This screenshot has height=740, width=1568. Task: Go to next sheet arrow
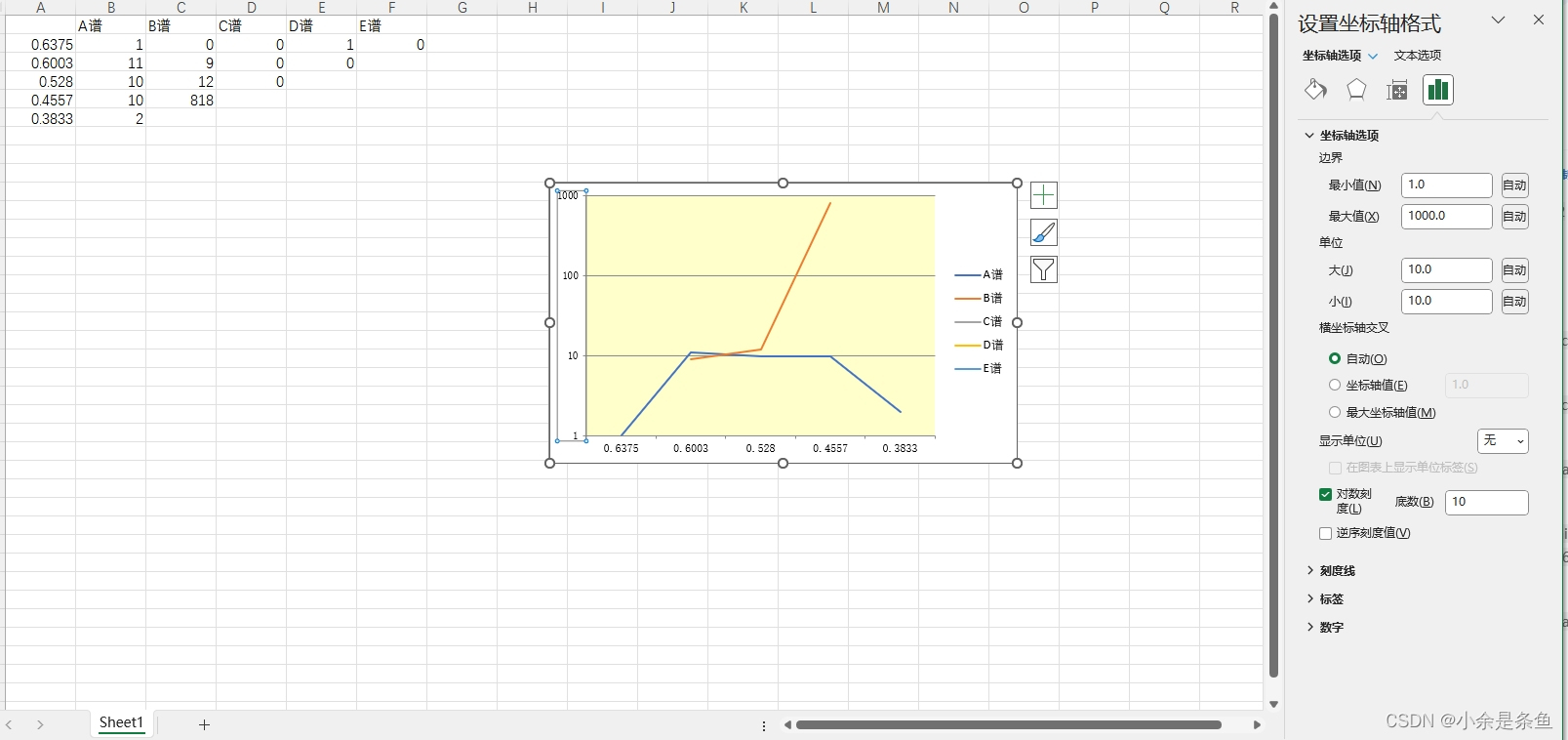point(40,724)
